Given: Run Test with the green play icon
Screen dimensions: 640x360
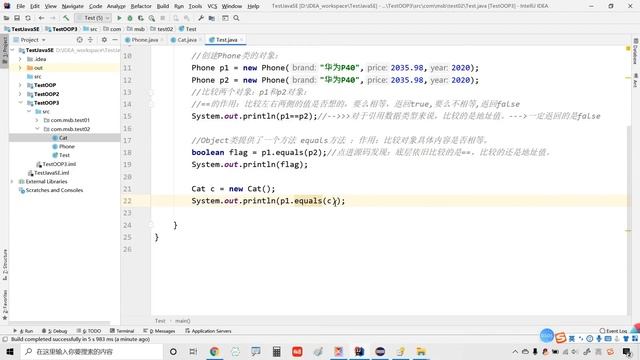Looking at the screenshot, I should point(119,18).
